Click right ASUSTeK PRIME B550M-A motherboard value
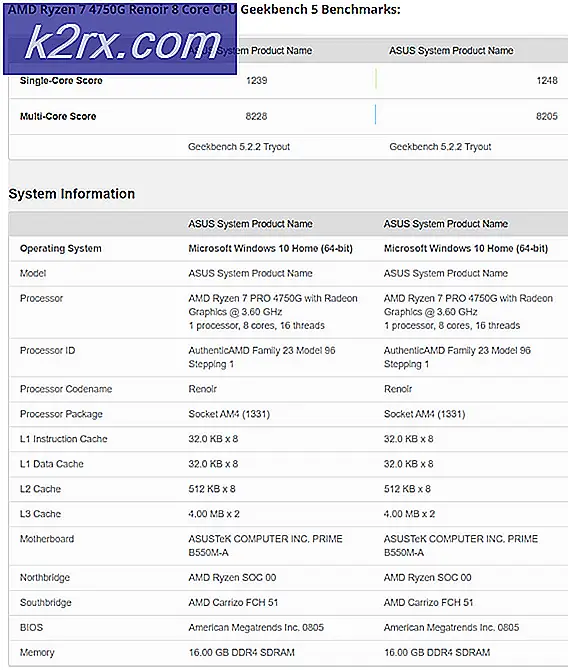 coord(461,546)
